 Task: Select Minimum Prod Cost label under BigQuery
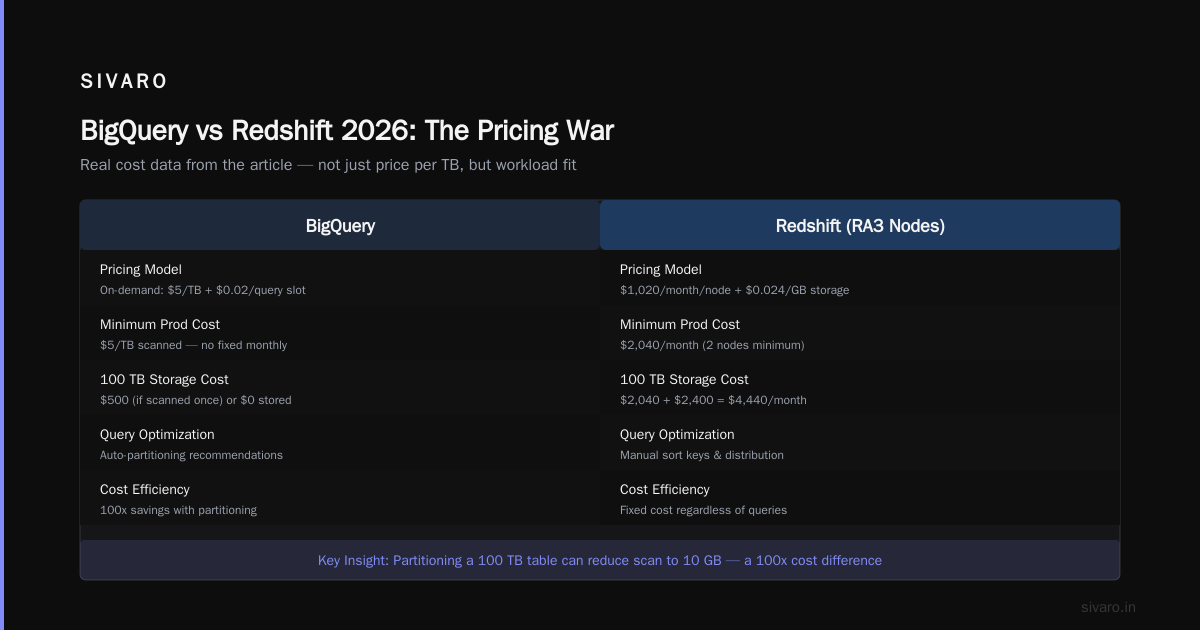[160, 325]
